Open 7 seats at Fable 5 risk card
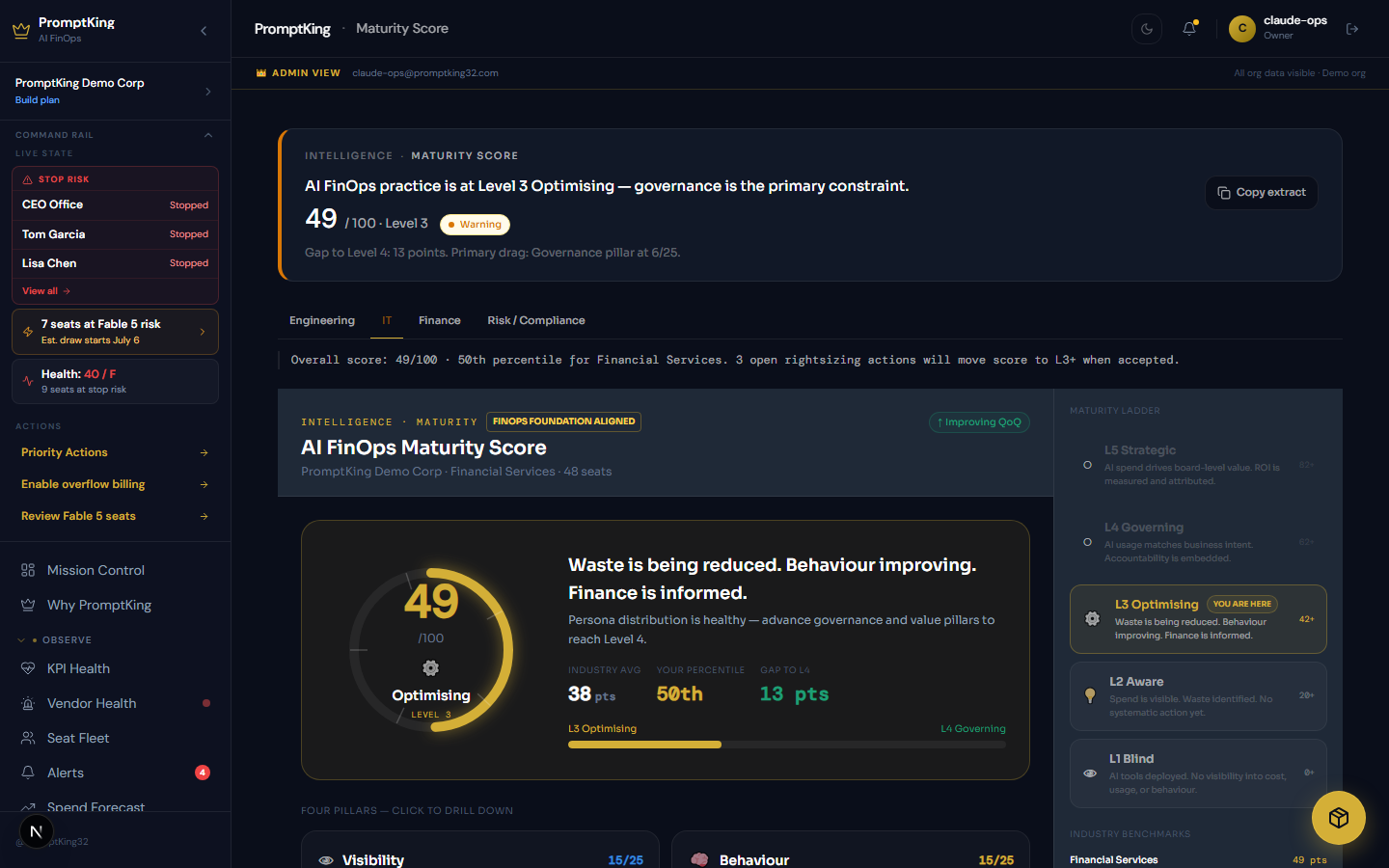 coord(115,332)
